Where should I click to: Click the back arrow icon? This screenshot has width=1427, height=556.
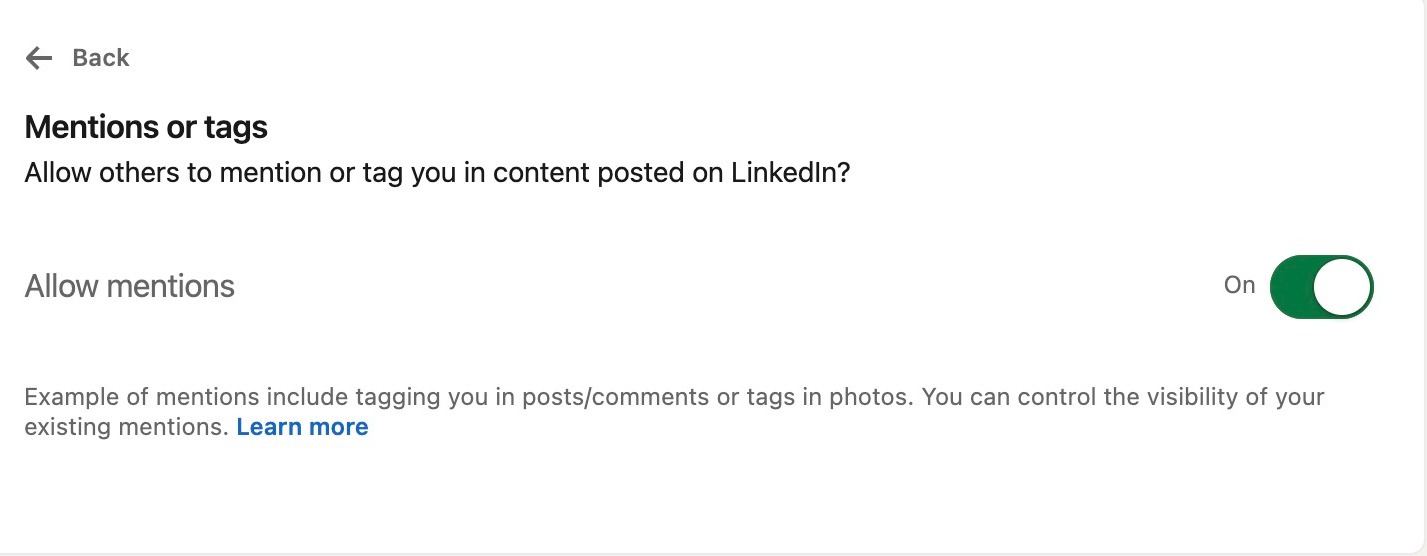pyautogui.click(x=39, y=58)
